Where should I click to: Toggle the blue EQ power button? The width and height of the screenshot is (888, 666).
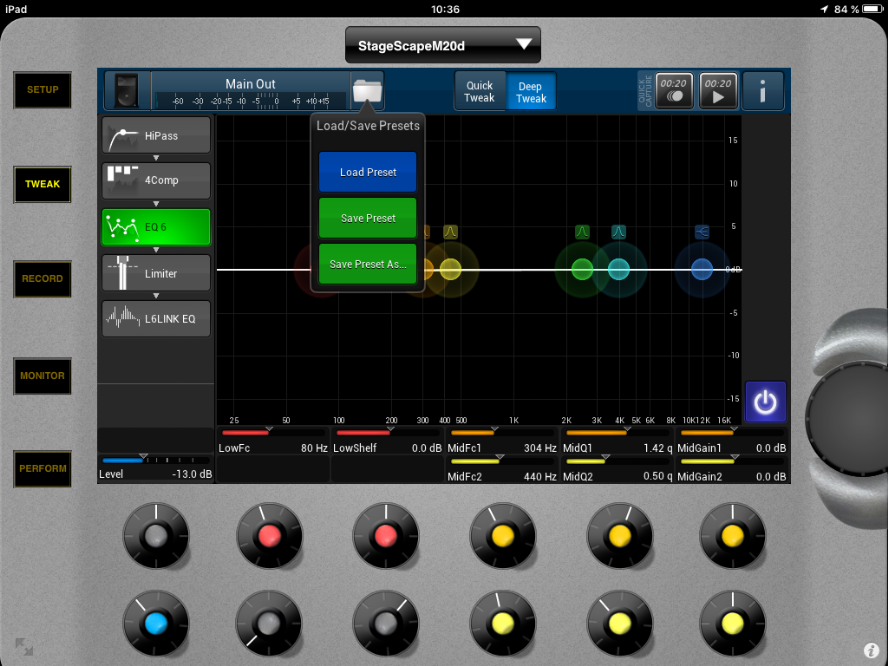pyautogui.click(x=765, y=402)
